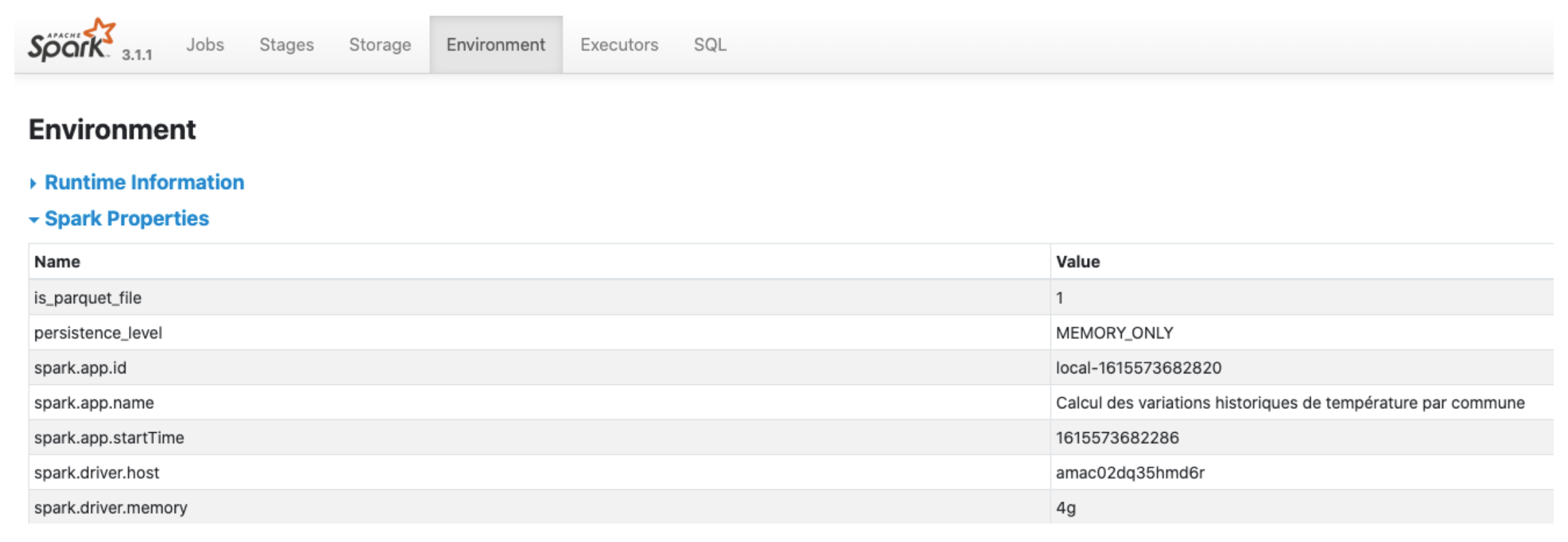This screenshot has height=542, width=1568.
Task: Expand the Runtime Information arrow
Action: click(33, 183)
